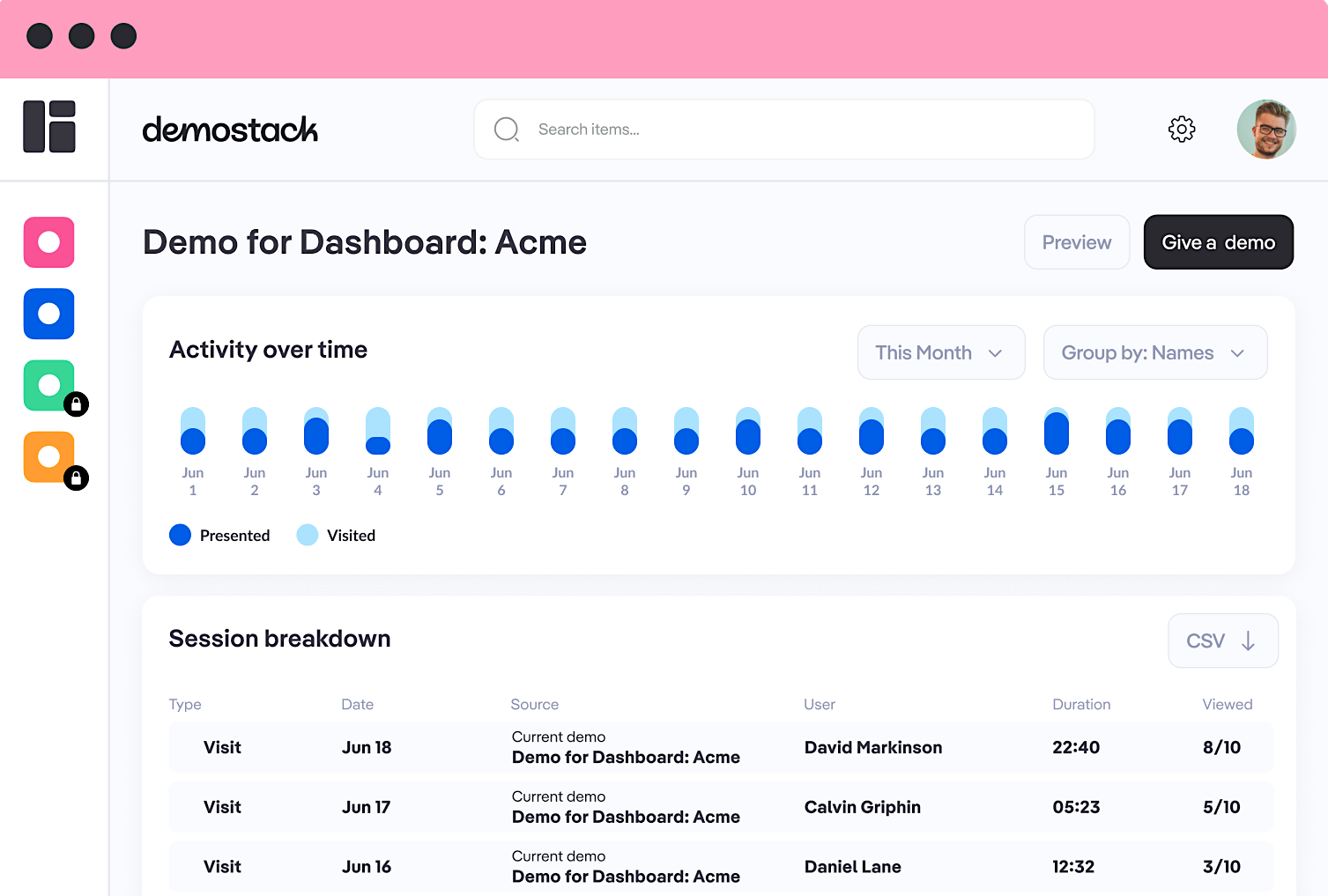
Task: Open David Markinson's session row
Action: click(x=721, y=747)
